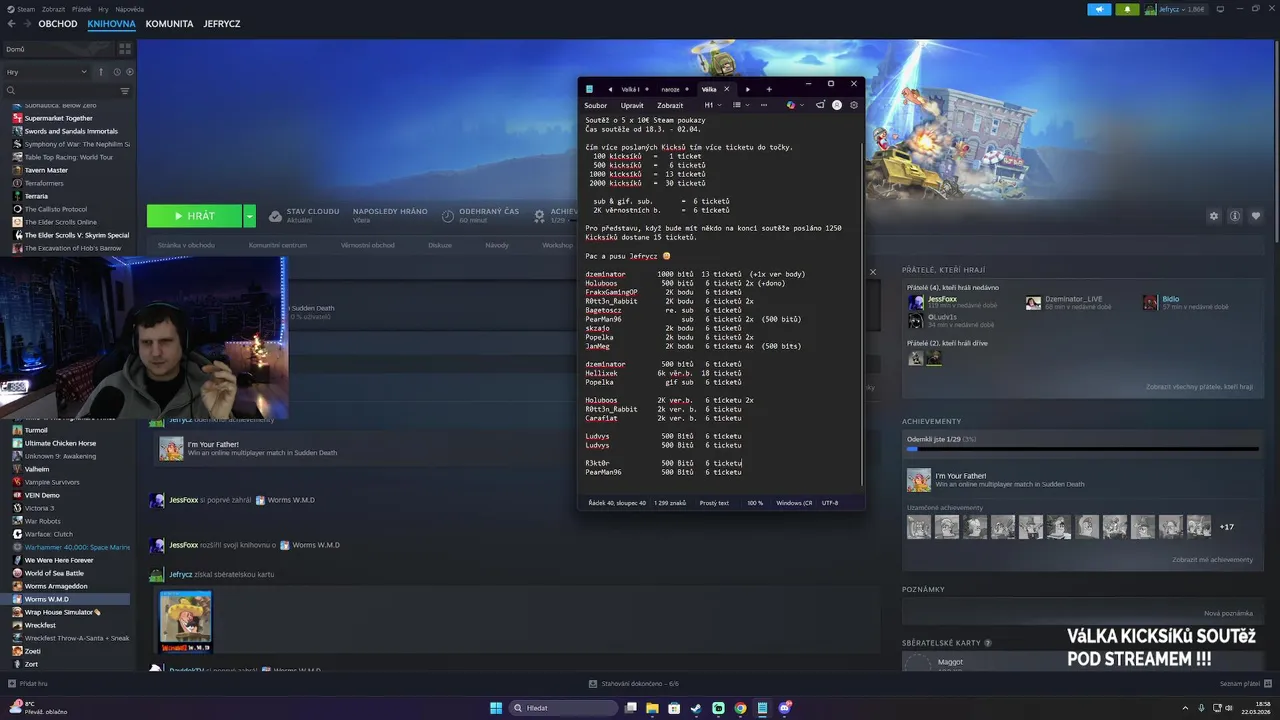Add a new Notepad tab with plus
The width and height of the screenshot is (1280, 720).
coord(769,89)
